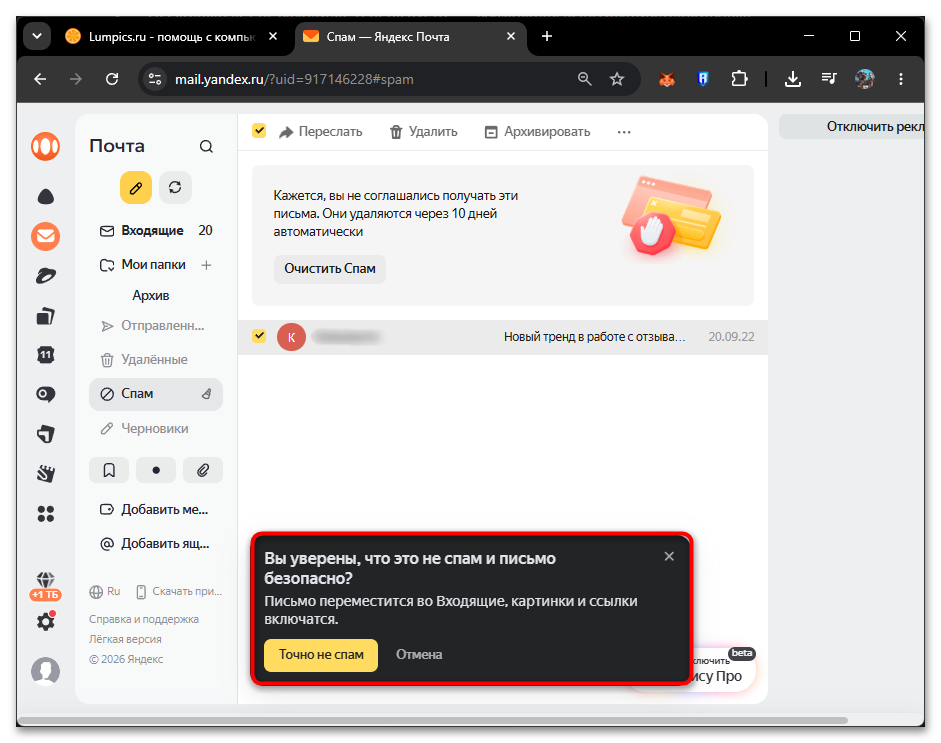The image size is (941, 743).
Task: Open the Telemost planet icon in sidebar
Action: (x=46, y=276)
